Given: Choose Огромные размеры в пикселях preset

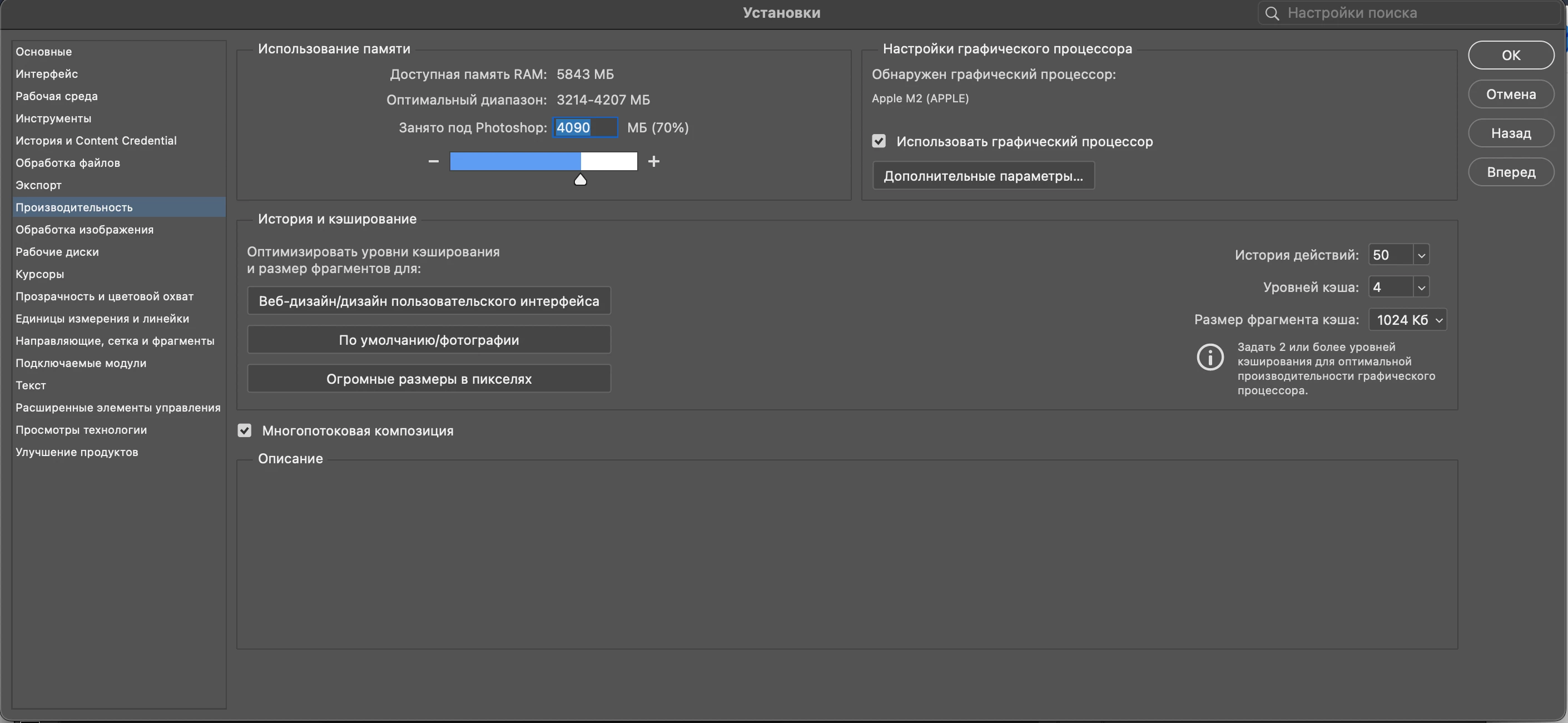Looking at the screenshot, I should pyautogui.click(x=429, y=379).
